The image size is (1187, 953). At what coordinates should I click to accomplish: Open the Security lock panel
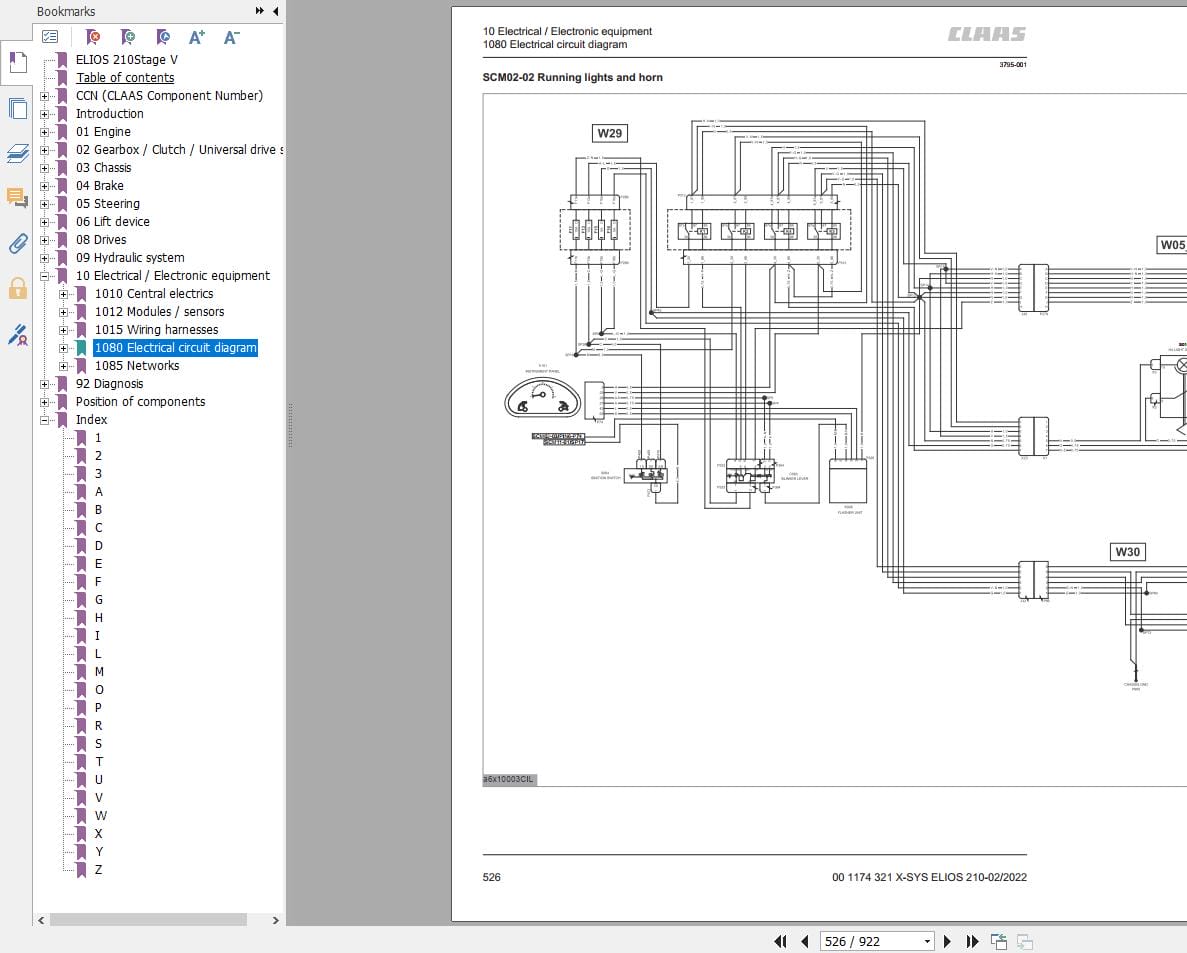coord(17,288)
